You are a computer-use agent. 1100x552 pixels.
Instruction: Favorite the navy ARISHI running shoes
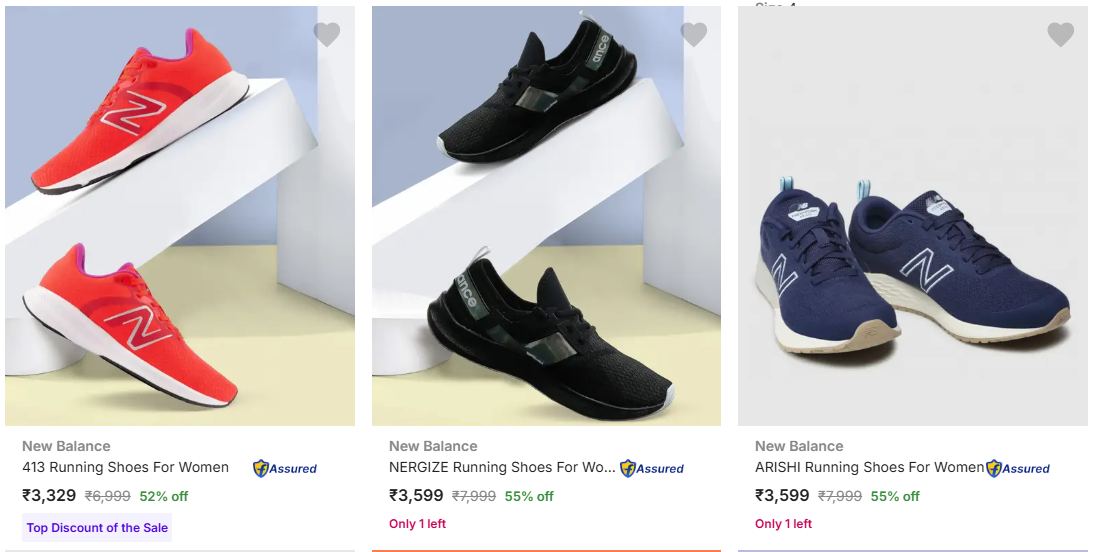[1060, 35]
